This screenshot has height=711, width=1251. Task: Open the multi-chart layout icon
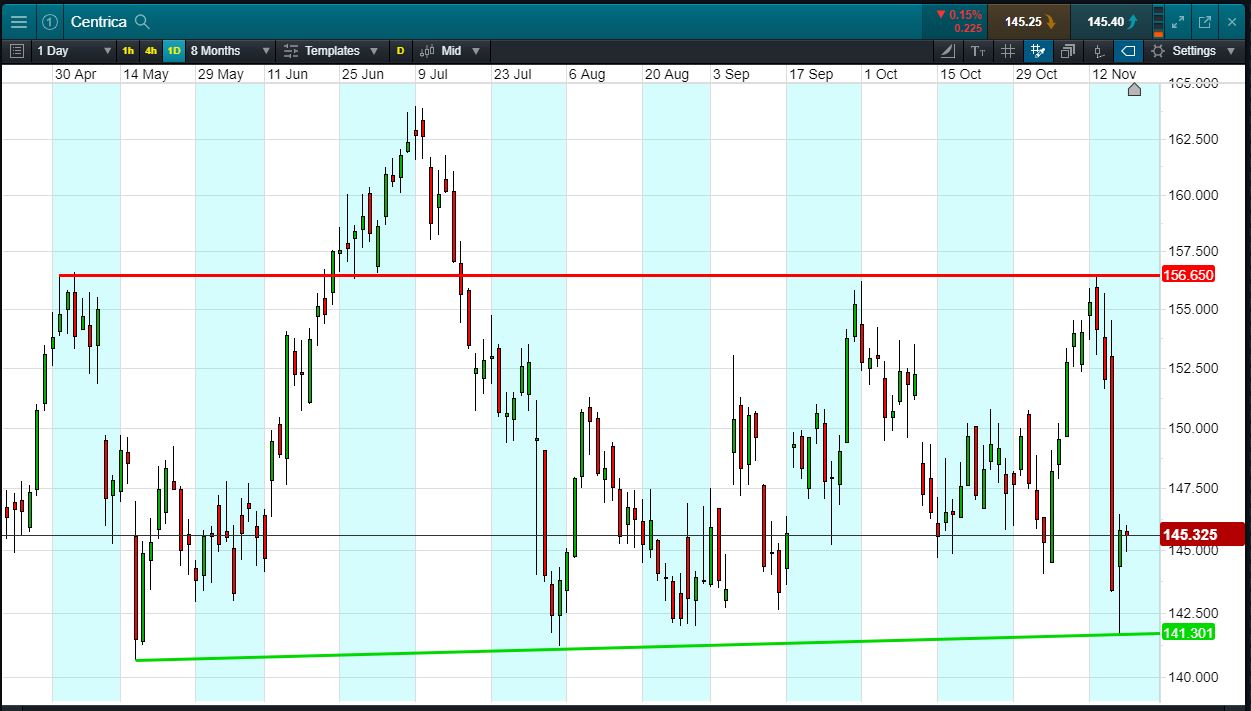click(x=1068, y=50)
